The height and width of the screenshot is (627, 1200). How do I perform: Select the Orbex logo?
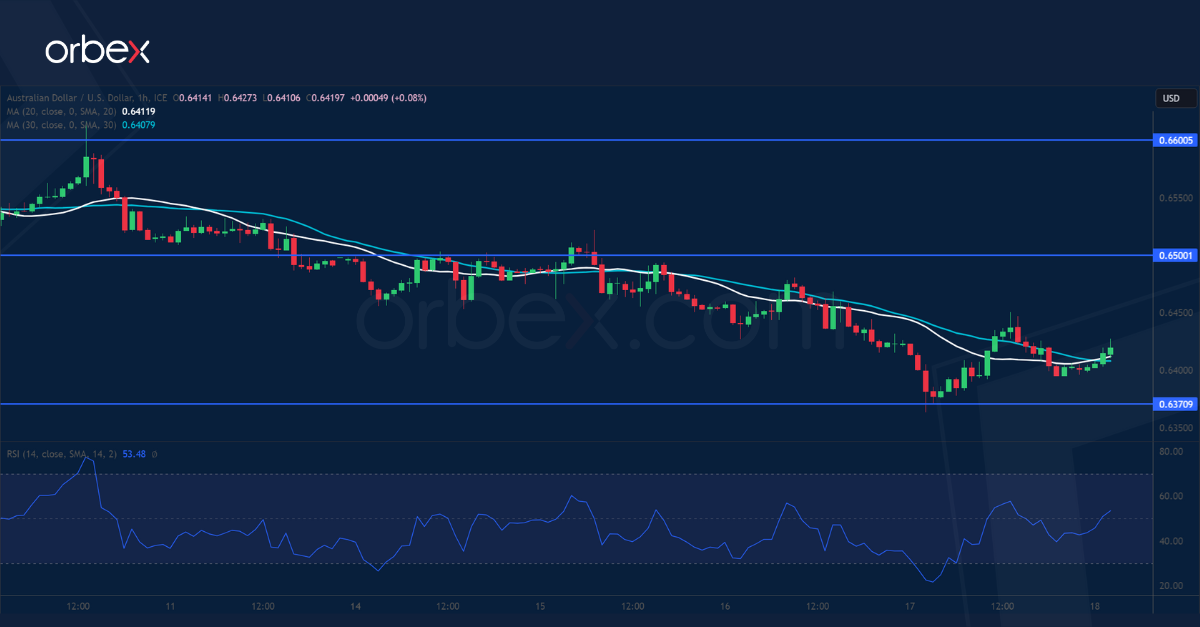point(97,47)
